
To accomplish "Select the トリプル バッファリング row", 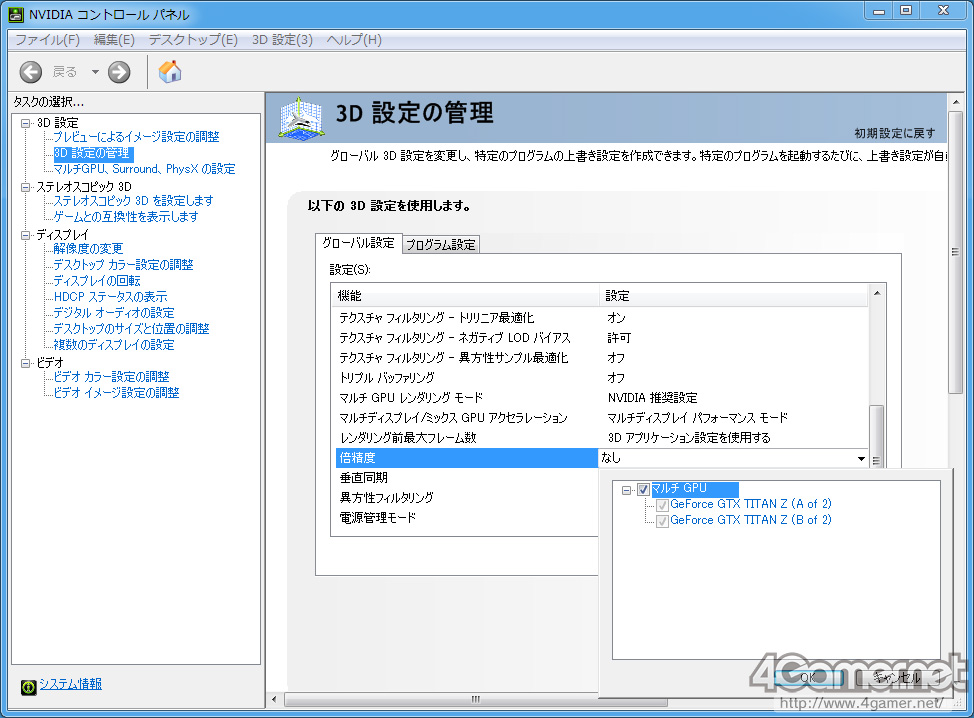I will coord(599,378).
